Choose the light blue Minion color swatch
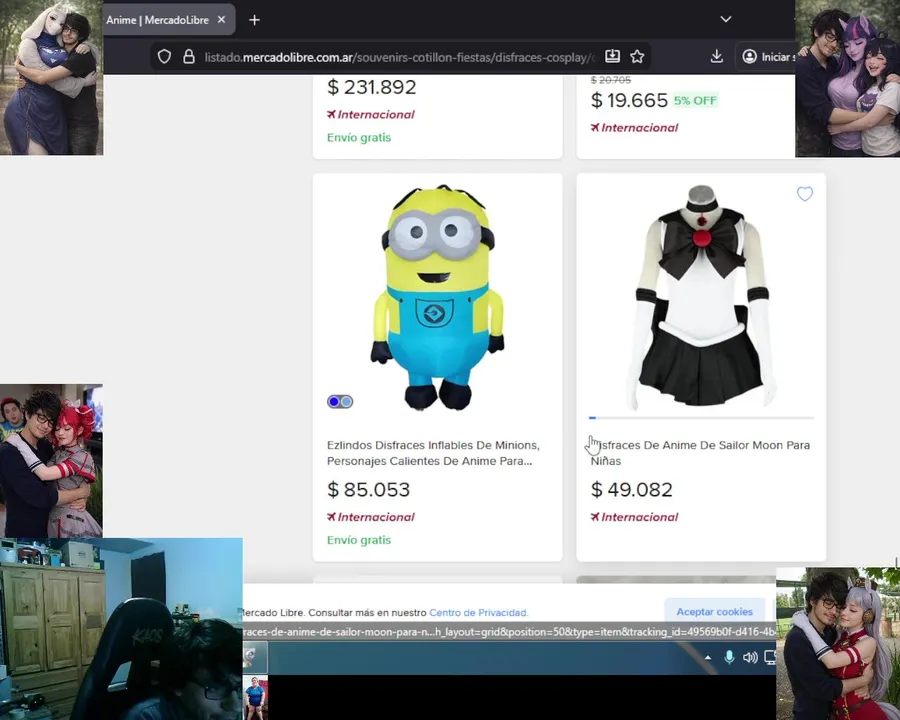900x720 pixels. coord(346,402)
